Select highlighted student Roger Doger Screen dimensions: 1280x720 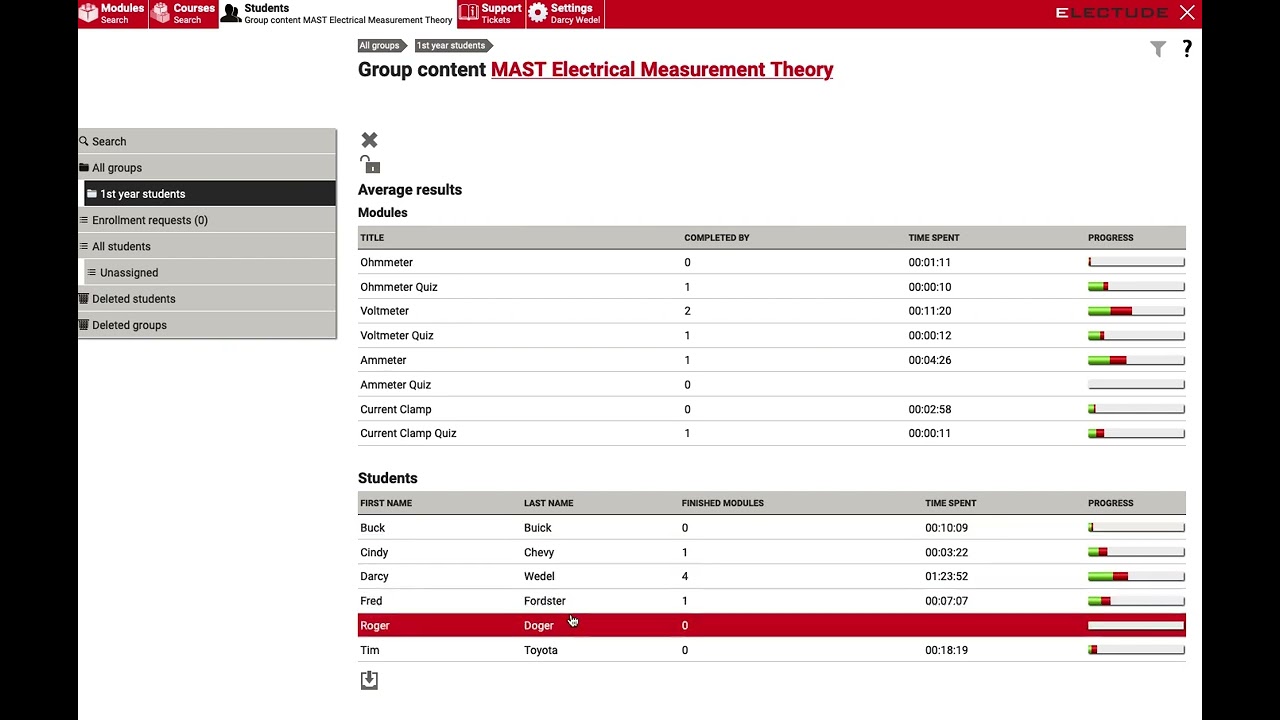pos(772,625)
